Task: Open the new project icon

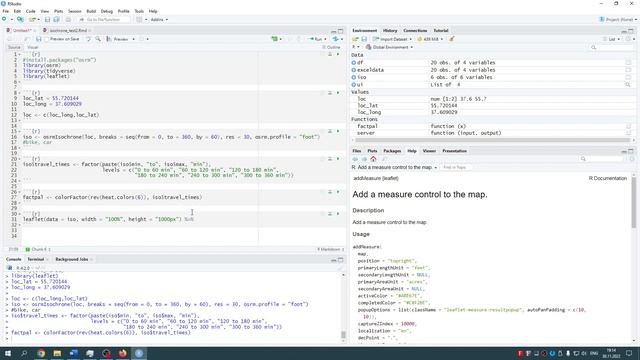Action: click(20, 19)
